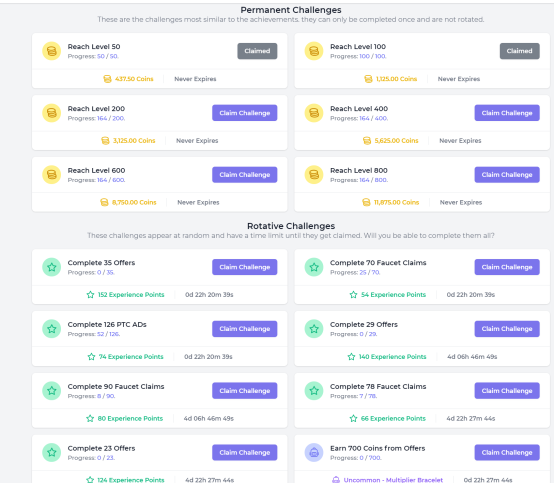Click the star icon next to 152 Experience Points
The width and height of the screenshot is (554, 483).
90,295
